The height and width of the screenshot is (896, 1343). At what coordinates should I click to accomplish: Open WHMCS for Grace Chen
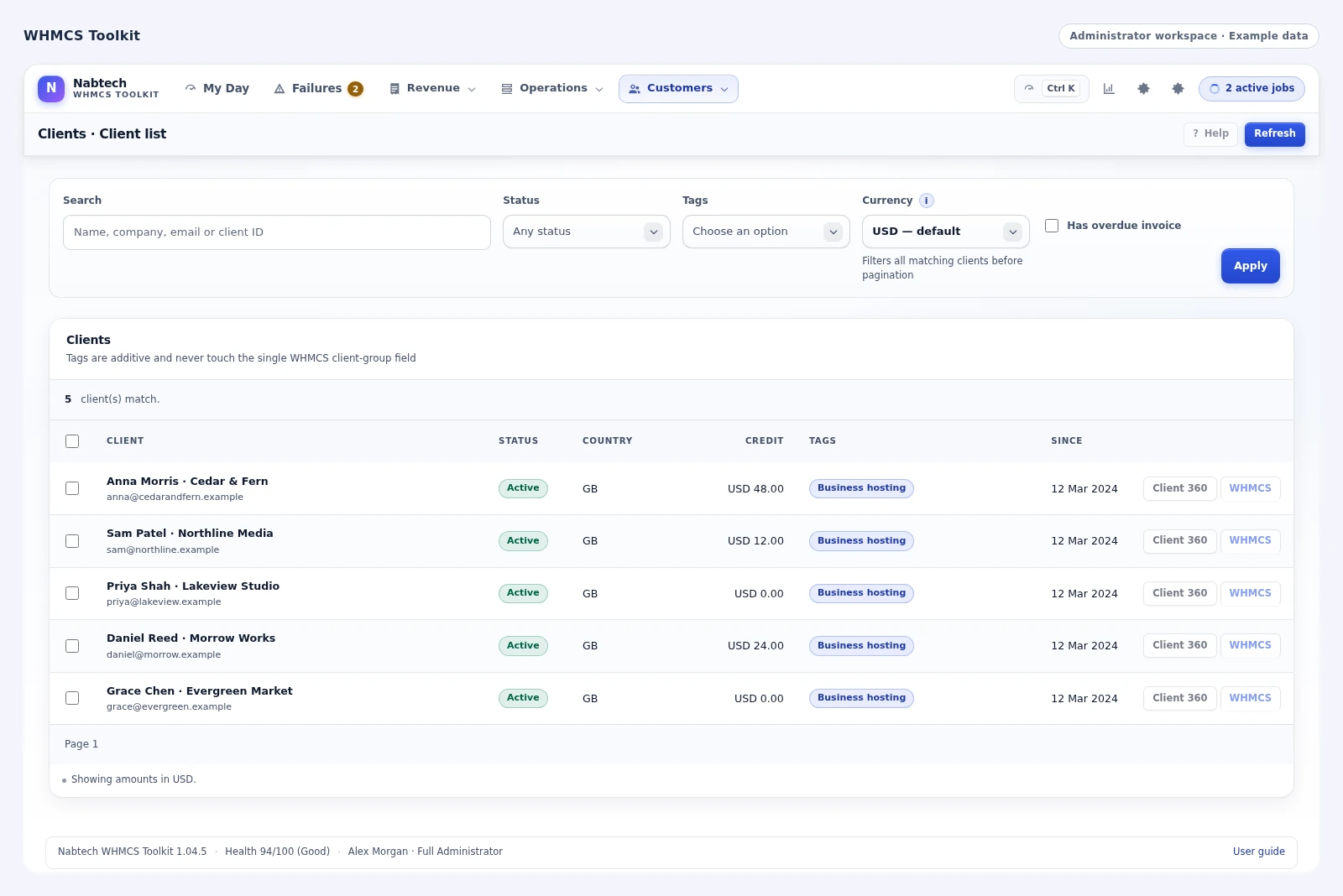(x=1250, y=698)
